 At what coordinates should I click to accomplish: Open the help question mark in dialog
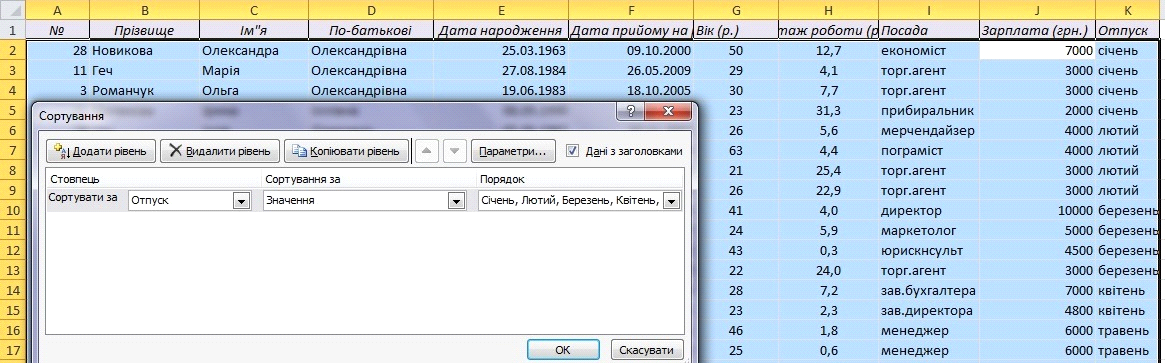click(631, 112)
